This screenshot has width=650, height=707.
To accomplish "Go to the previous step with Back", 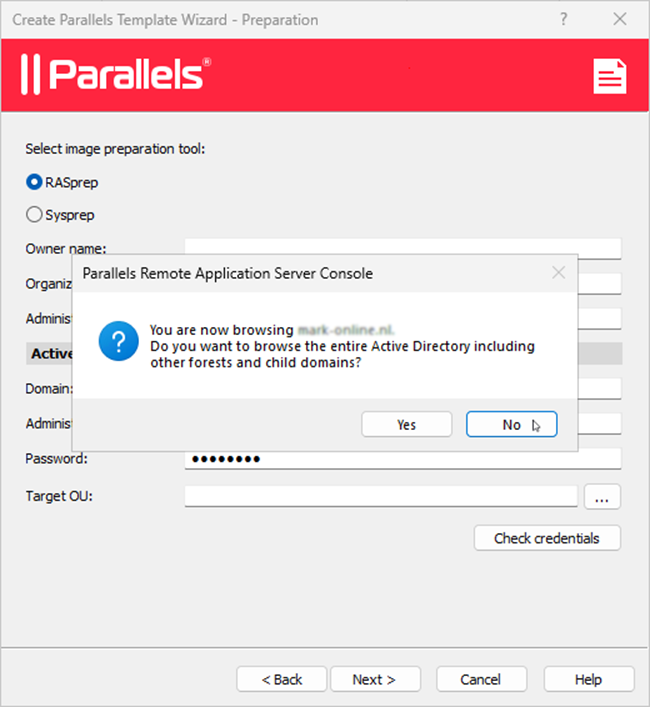I will tap(282, 679).
